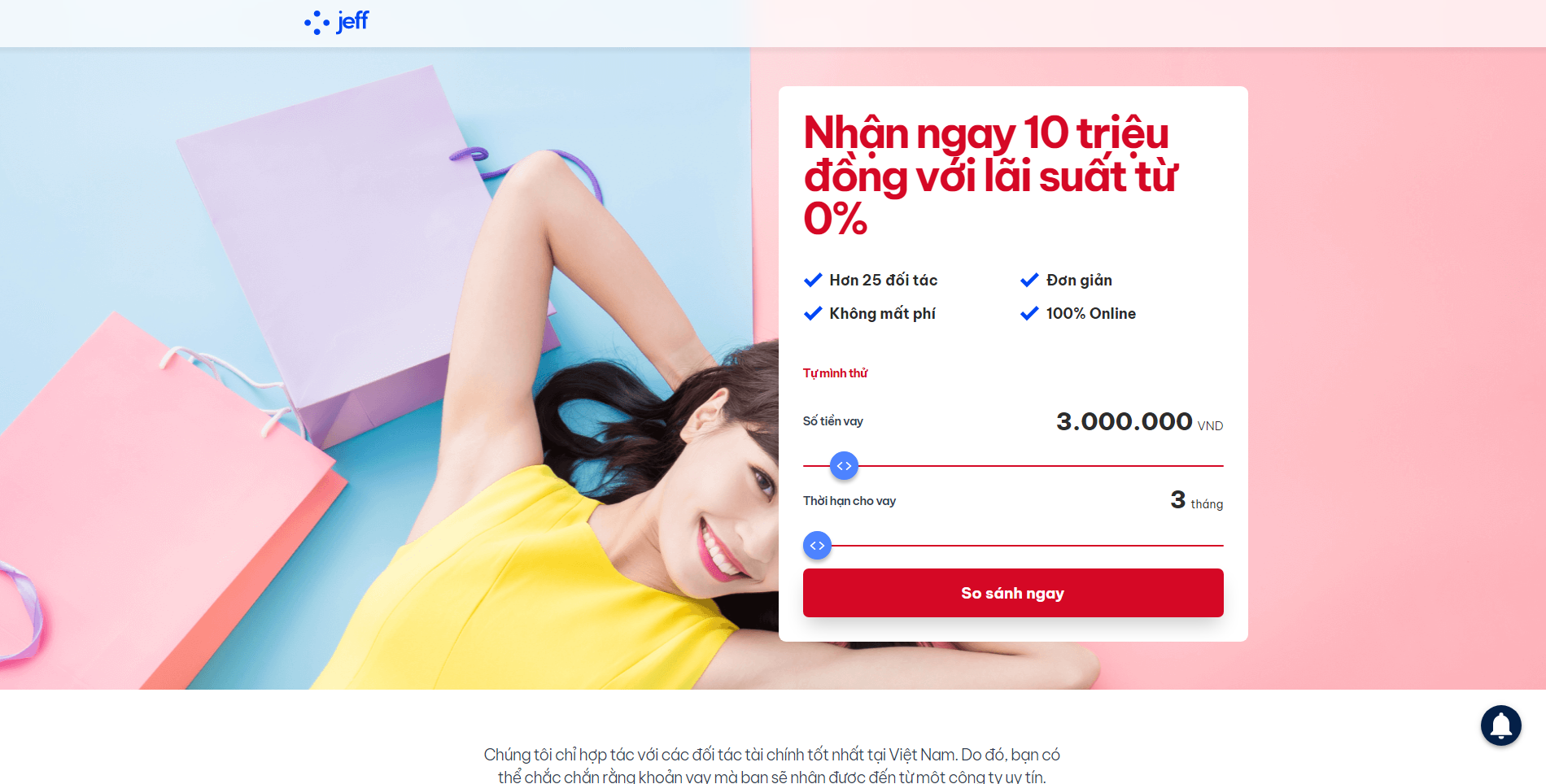Click the 3.000.000 VND amount value
The image size is (1546, 784).
(x=1139, y=421)
